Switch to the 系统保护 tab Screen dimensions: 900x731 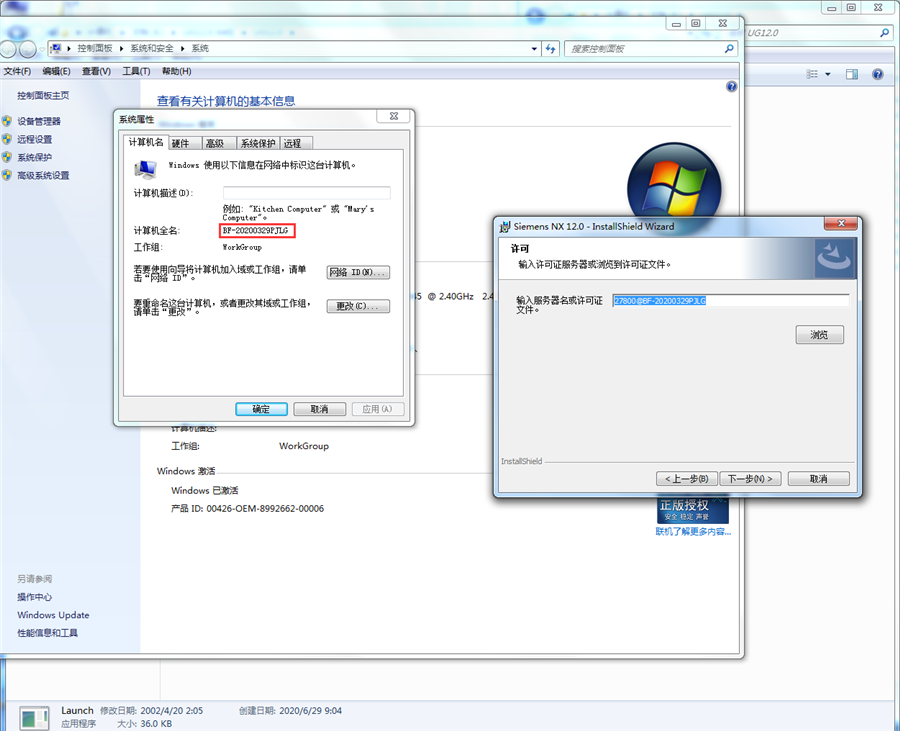tap(258, 143)
